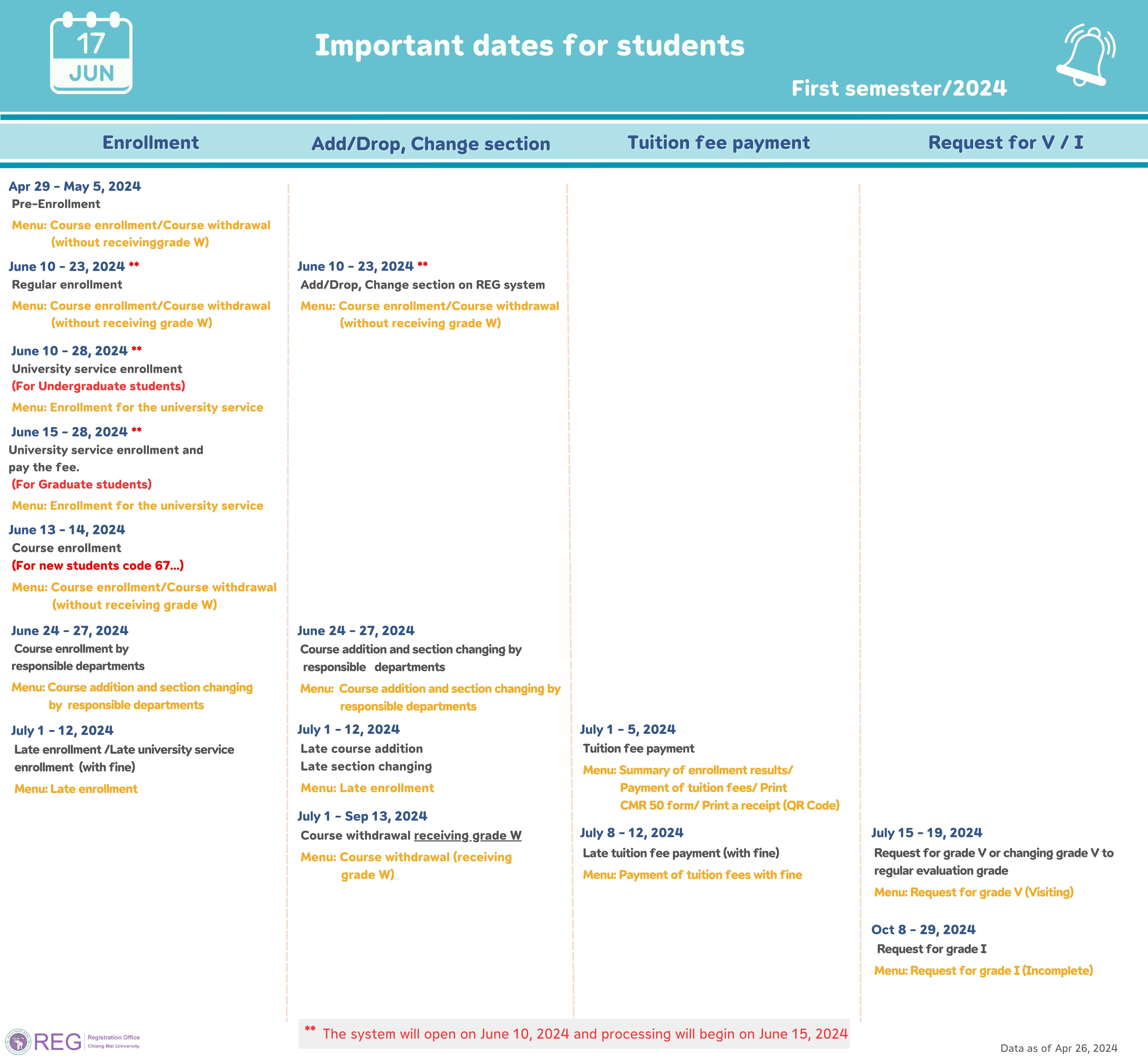Viewport: 1148px width, 1060px height.
Task: Click the Apr 29 - May 5, 2024 date
Action: 75,186
